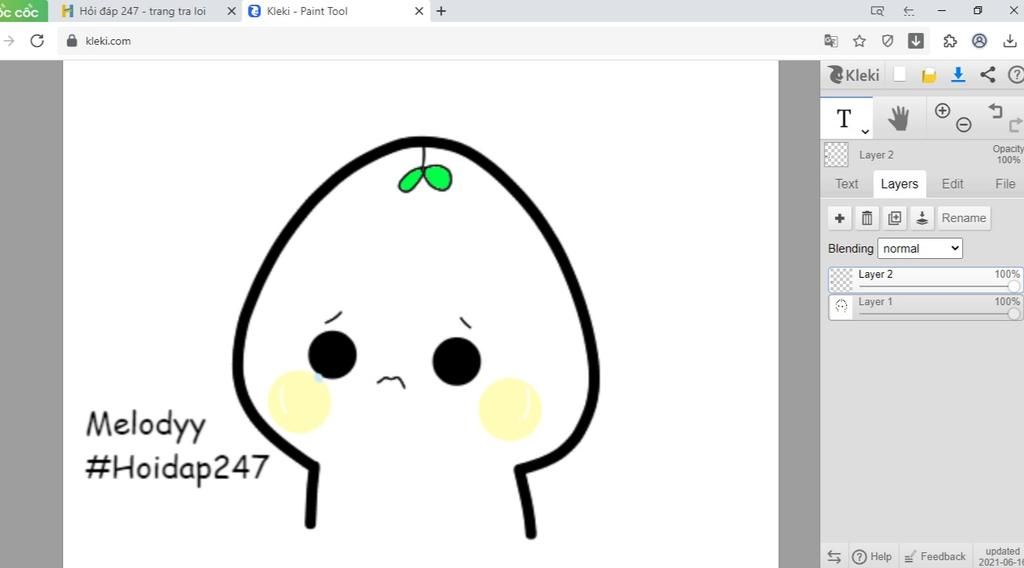
Task: Switch to the File tab
Action: (1004, 184)
